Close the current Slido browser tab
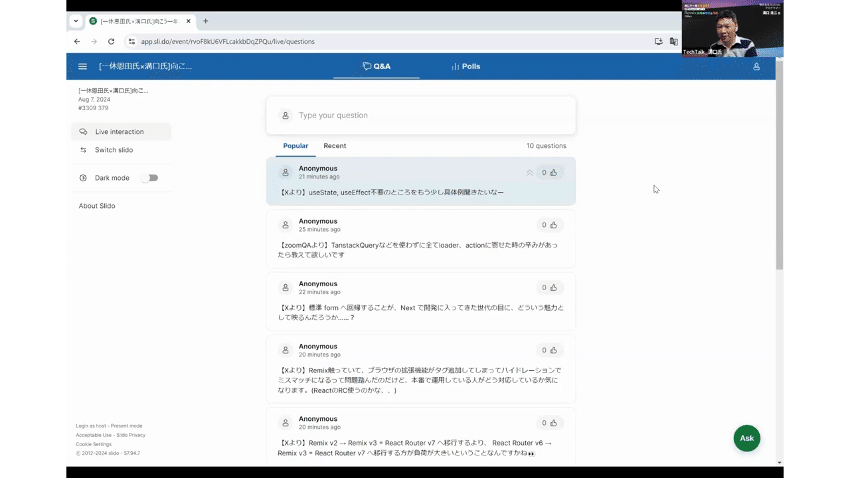The width and height of the screenshot is (850, 478). (x=188, y=21)
